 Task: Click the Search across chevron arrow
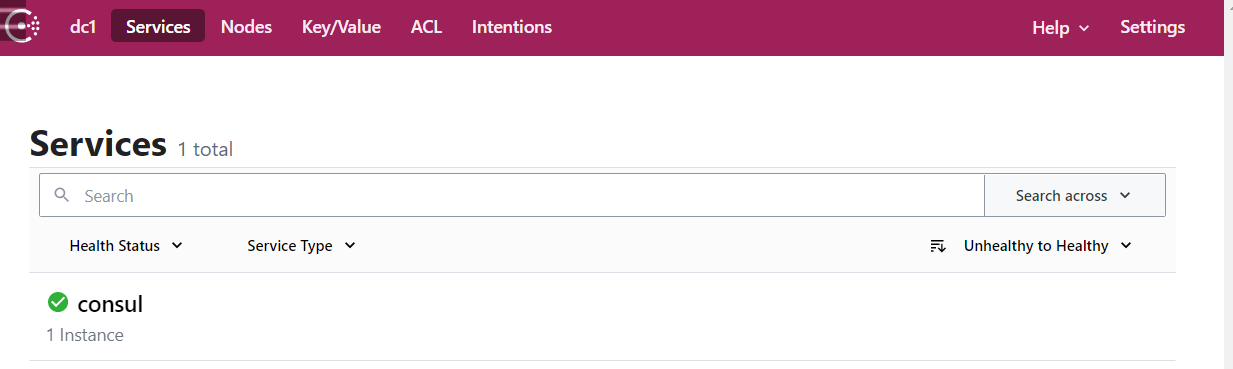tap(1125, 196)
